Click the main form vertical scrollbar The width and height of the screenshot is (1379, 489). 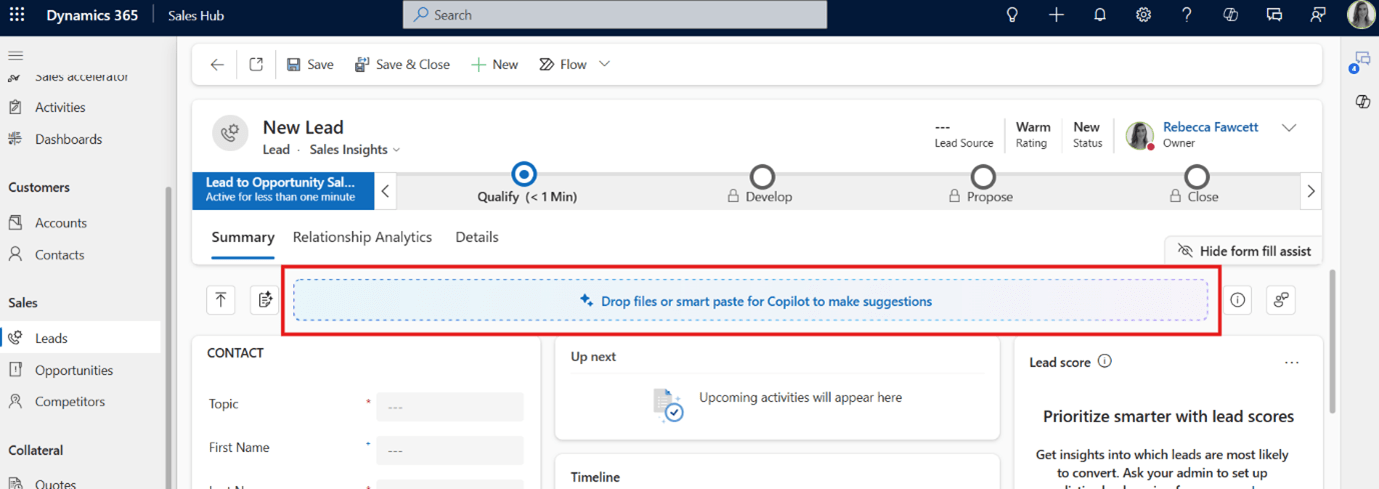(x=1331, y=340)
